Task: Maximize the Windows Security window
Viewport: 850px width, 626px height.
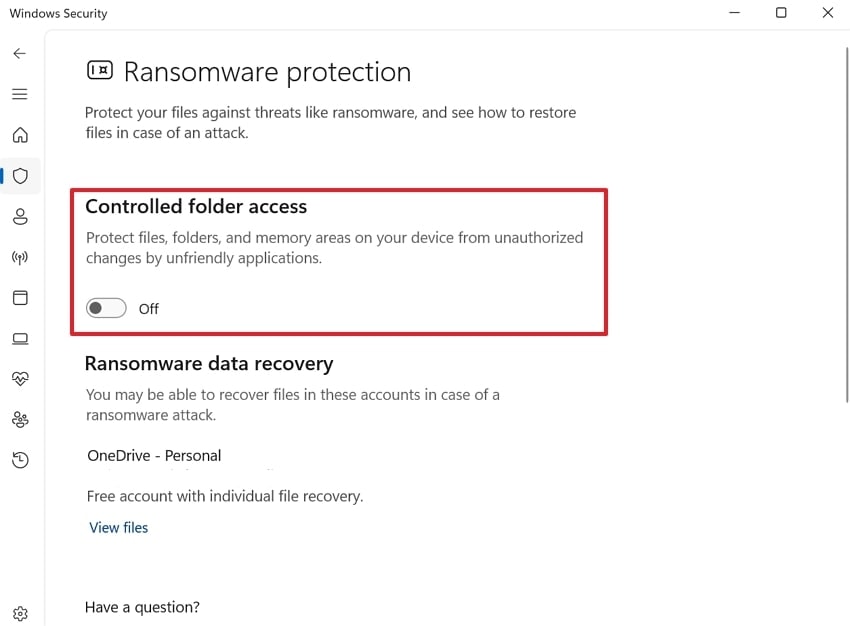Action: pyautogui.click(x=781, y=12)
